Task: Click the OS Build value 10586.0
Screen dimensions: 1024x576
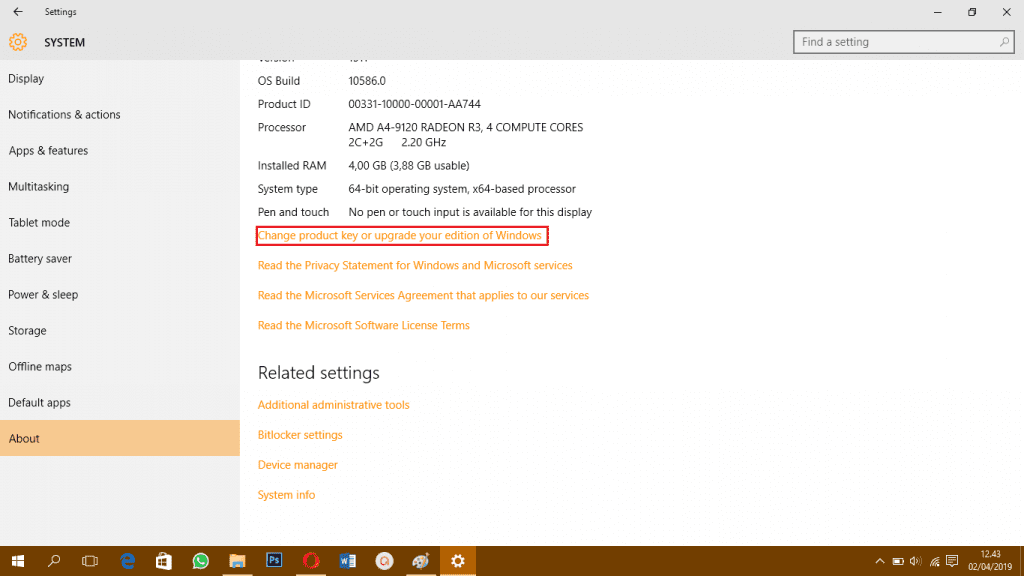Action: pos(367,81)
